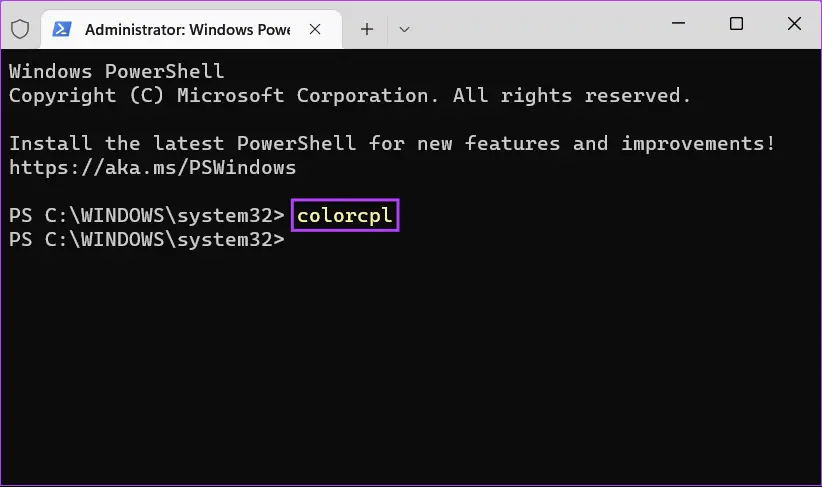
Task: Close the Administrator: Windows PowerShell tab
Action: tap(317, 29)
